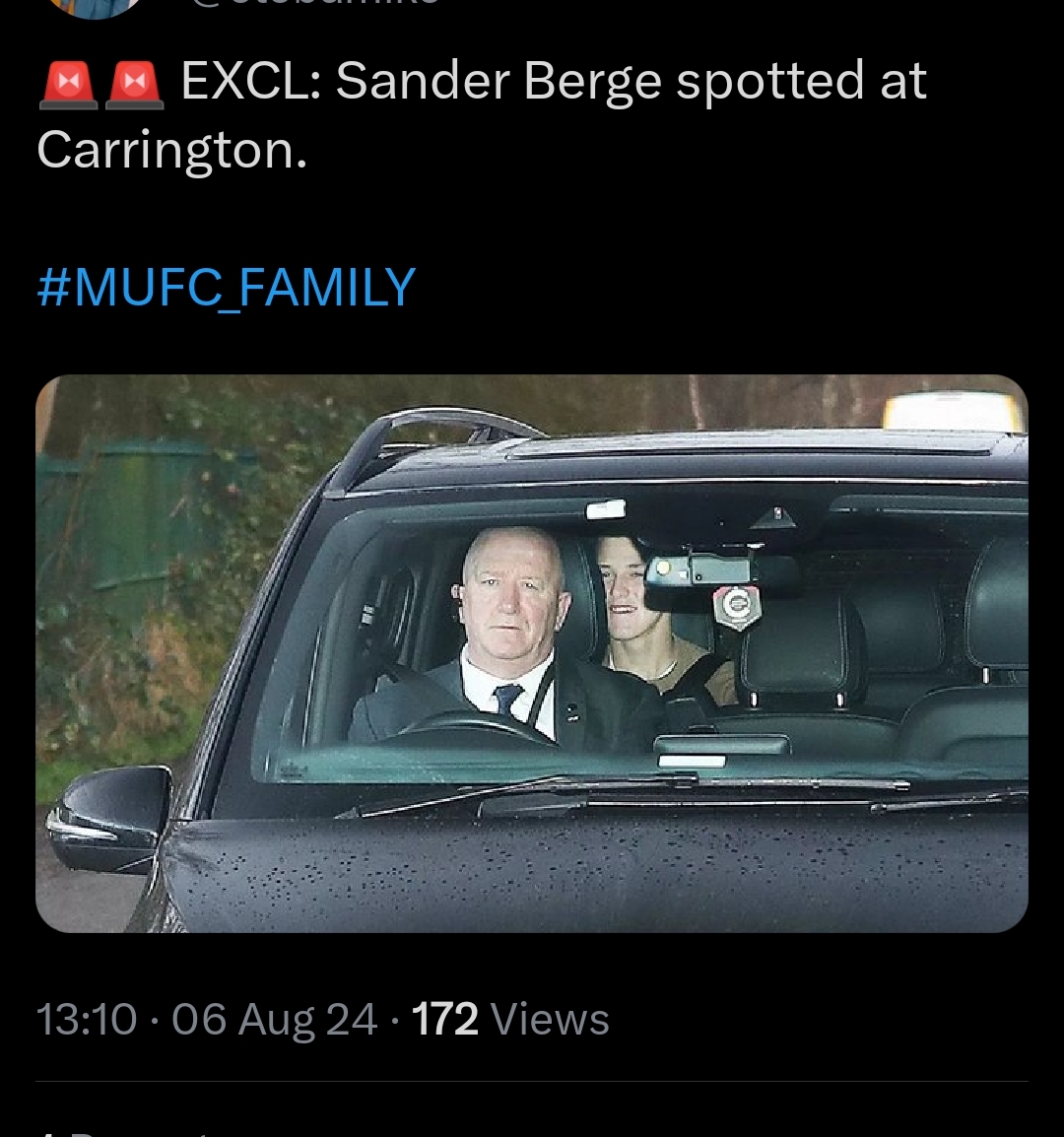
Task: Open the attached car photo
Action: coord(532,653)
